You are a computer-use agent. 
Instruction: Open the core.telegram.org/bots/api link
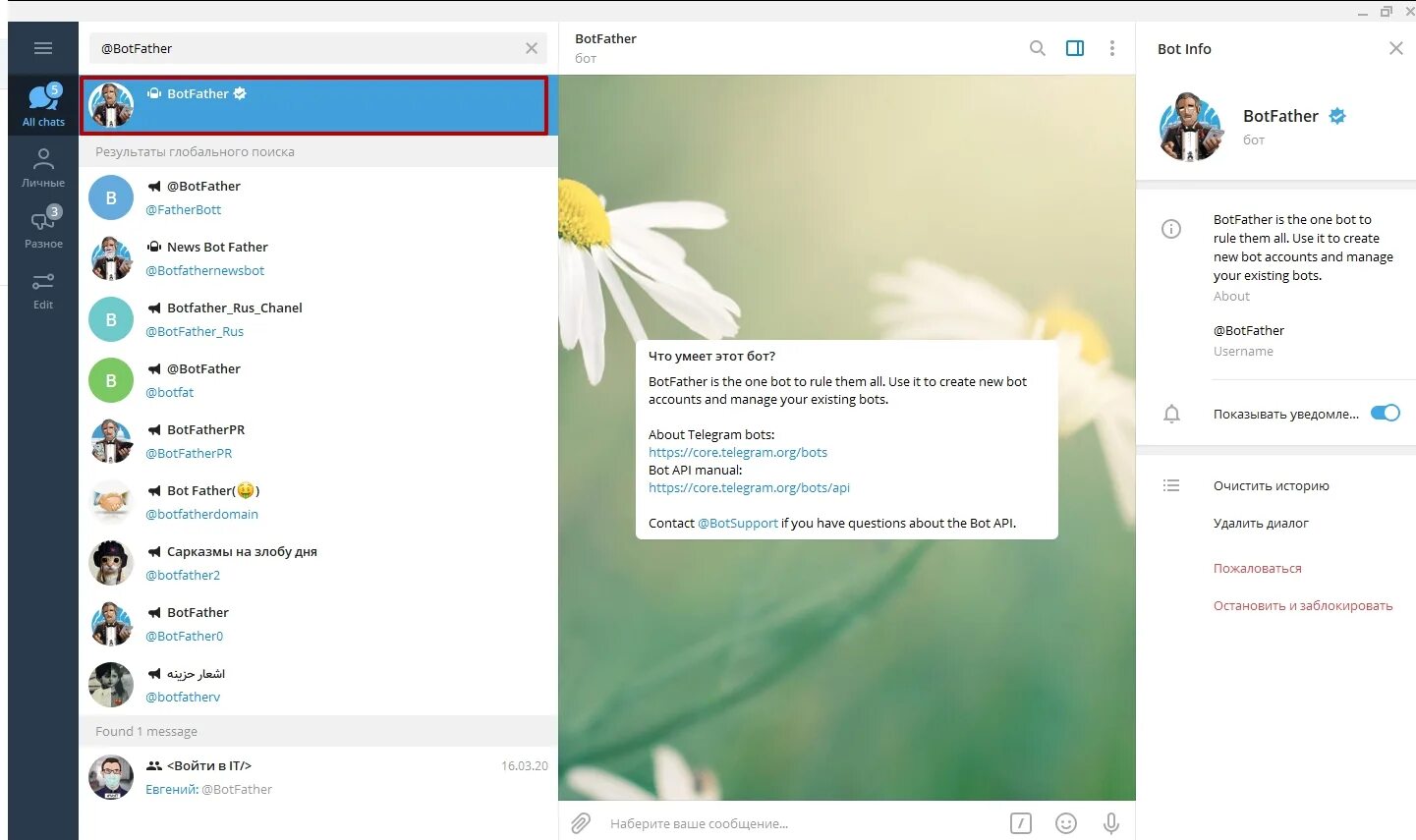point(749,488)
